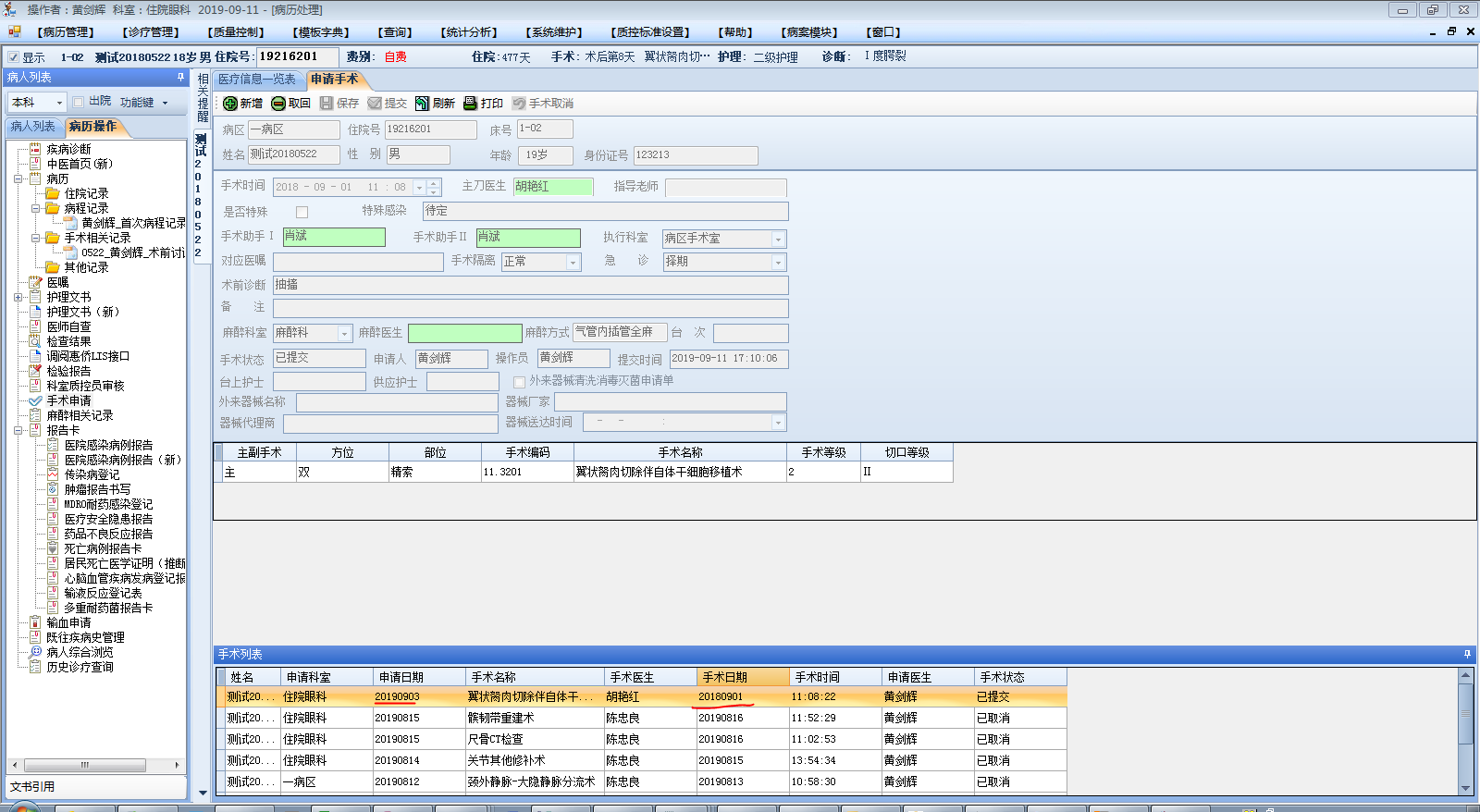Open the 器械送达时间 dropdown
This screenshot has height=812, width=1480.
(779, 423)
